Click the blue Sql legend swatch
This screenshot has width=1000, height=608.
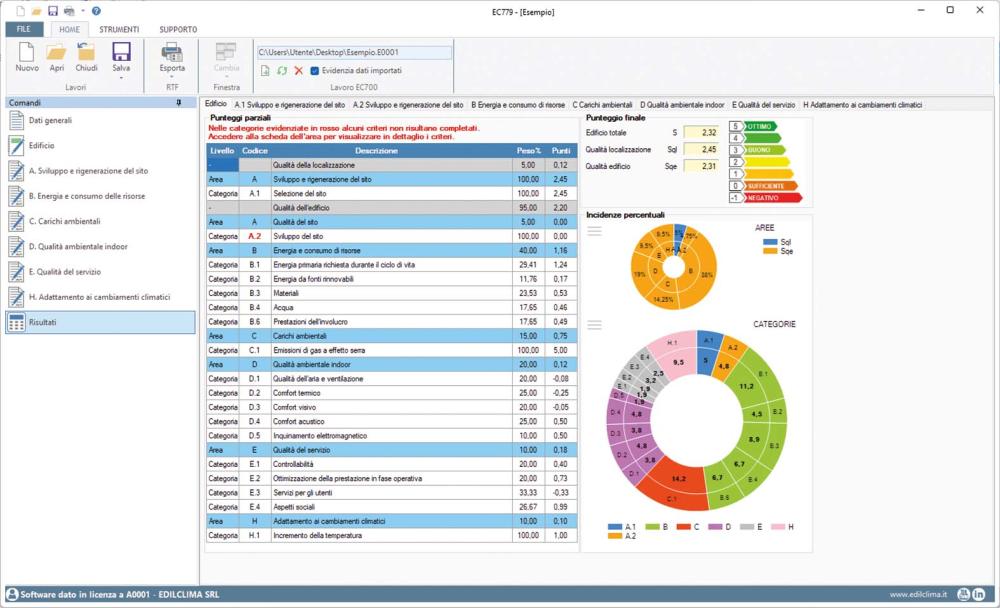(770, 242)
